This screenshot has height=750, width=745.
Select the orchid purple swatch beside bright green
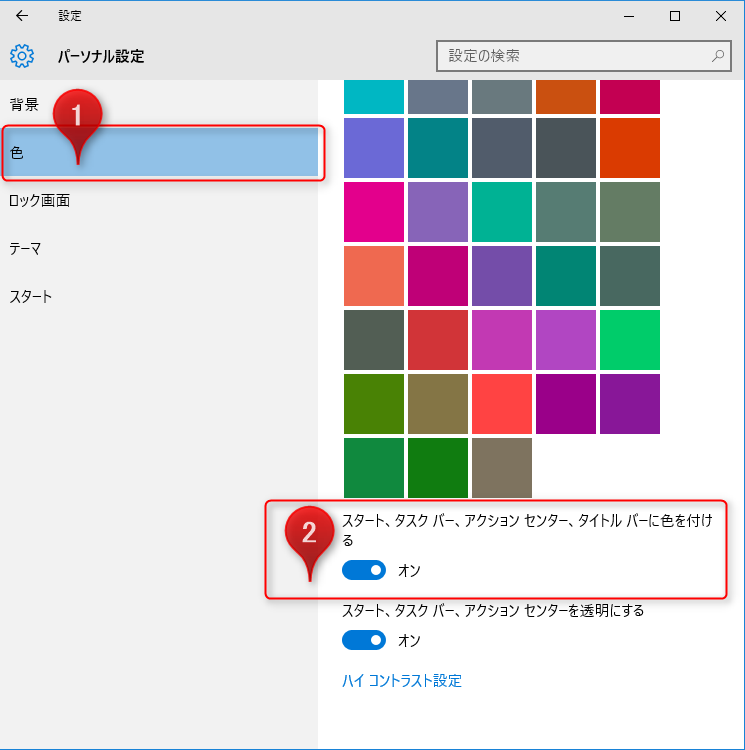point(566,340)
